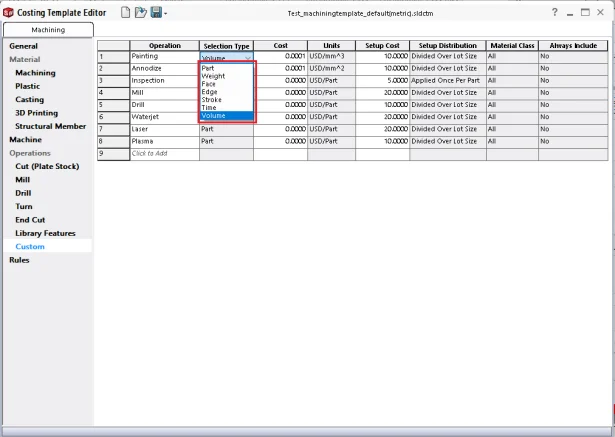This screenshot has height=437, width=615.
Task: Select Drill in Operations sidebar
Action: click(23, 193)
